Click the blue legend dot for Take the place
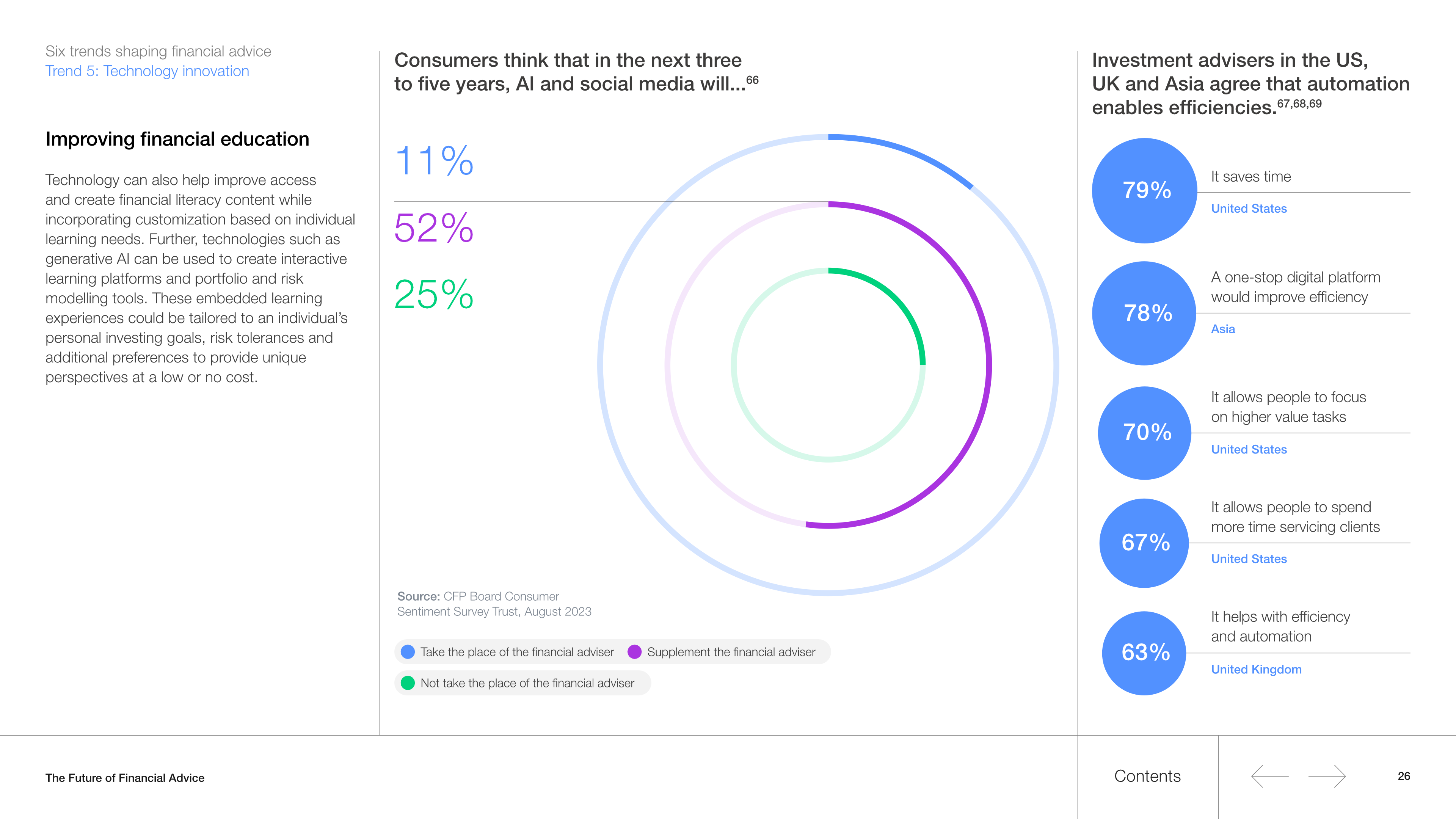Screen dimensions: 1456x819 click(x=408, y=652)
